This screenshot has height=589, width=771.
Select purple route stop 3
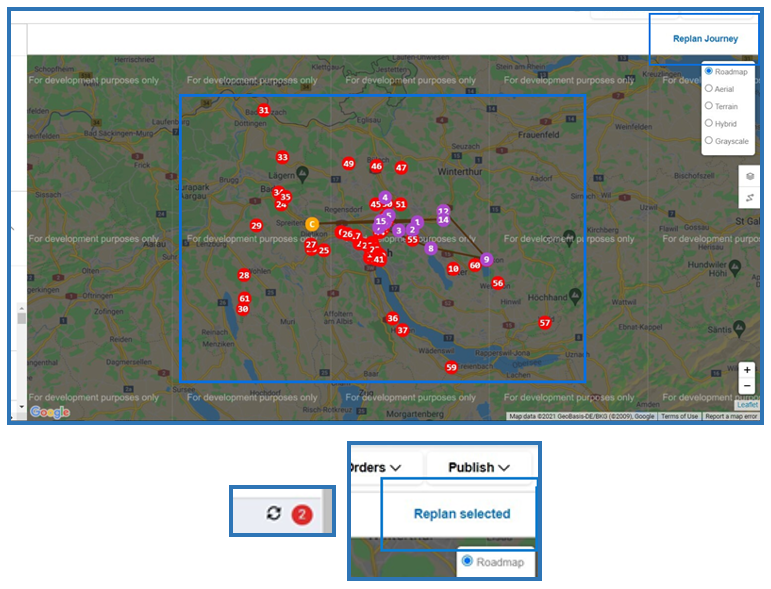coord(399,230)
